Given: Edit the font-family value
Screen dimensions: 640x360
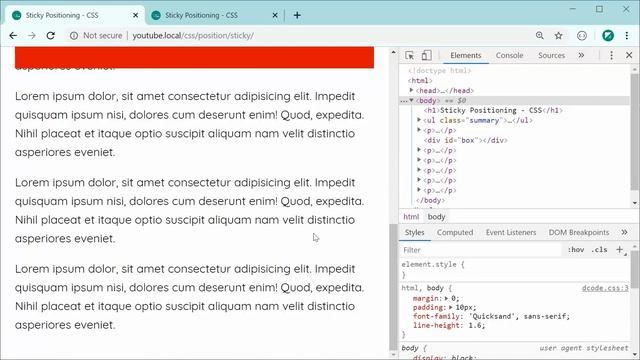Looking at the screenshot, I should pyautogui.click(x=518, y=316).
